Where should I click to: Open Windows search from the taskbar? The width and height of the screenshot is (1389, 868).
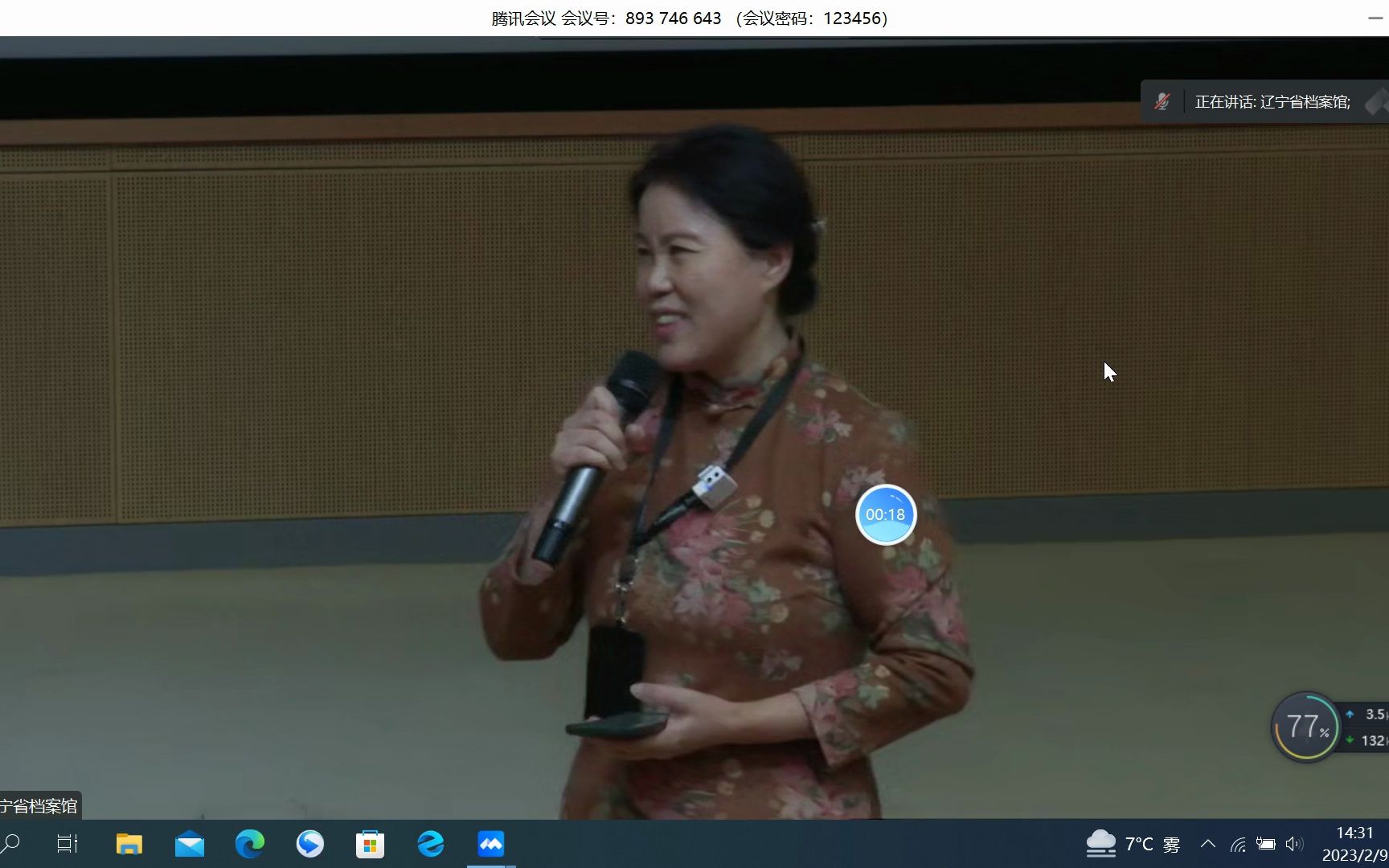click(x=11, y=844)
